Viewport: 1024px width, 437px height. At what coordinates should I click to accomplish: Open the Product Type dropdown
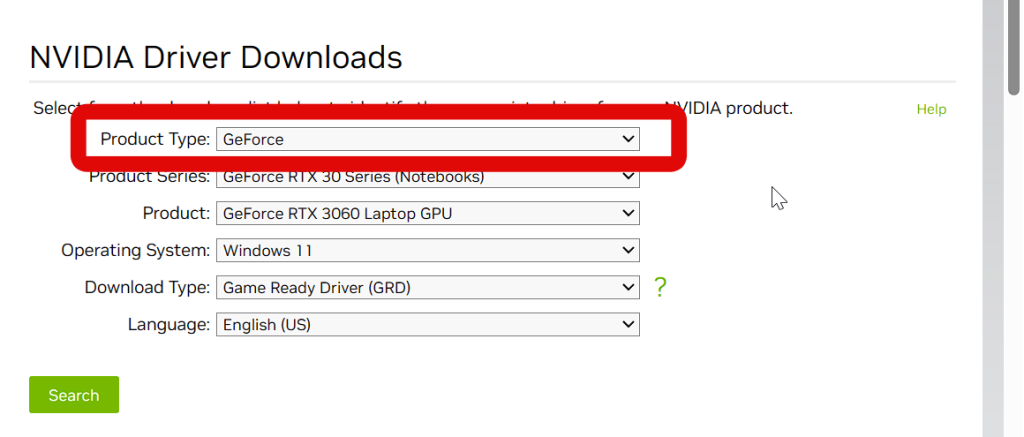(428, 140)
